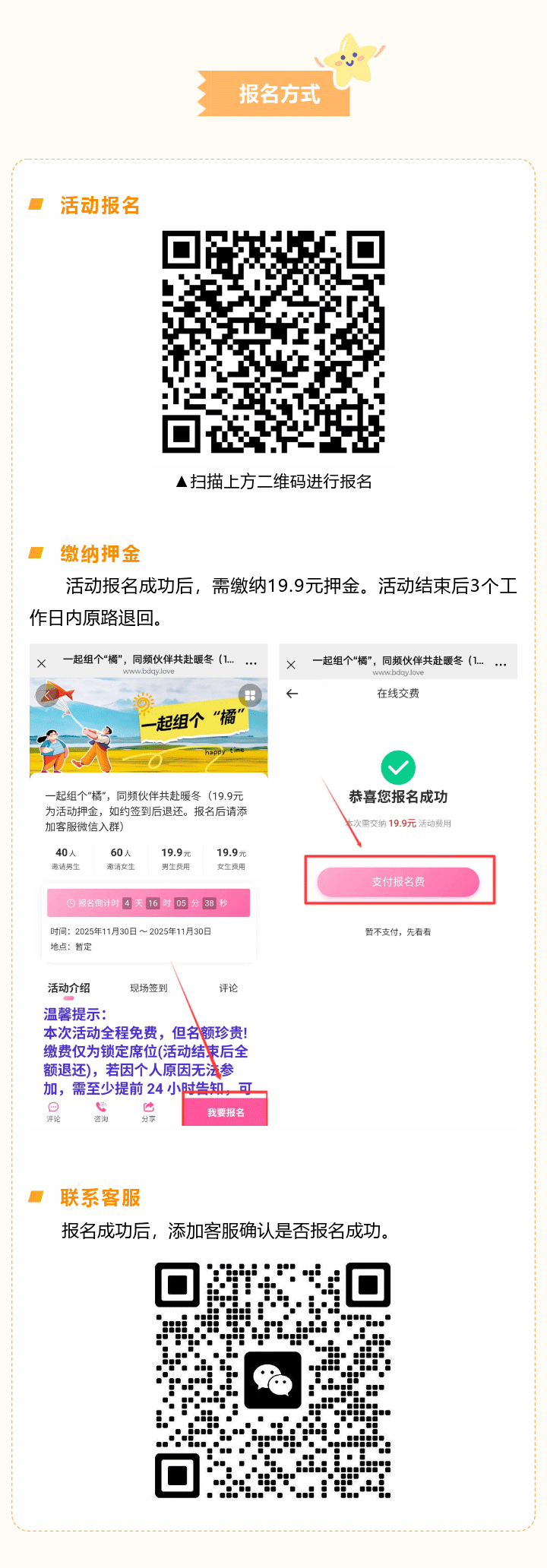Close the payment page with X

coord(291,665)
